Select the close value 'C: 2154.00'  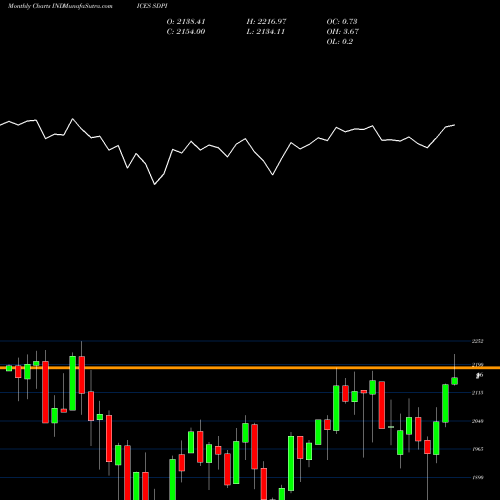186,31
